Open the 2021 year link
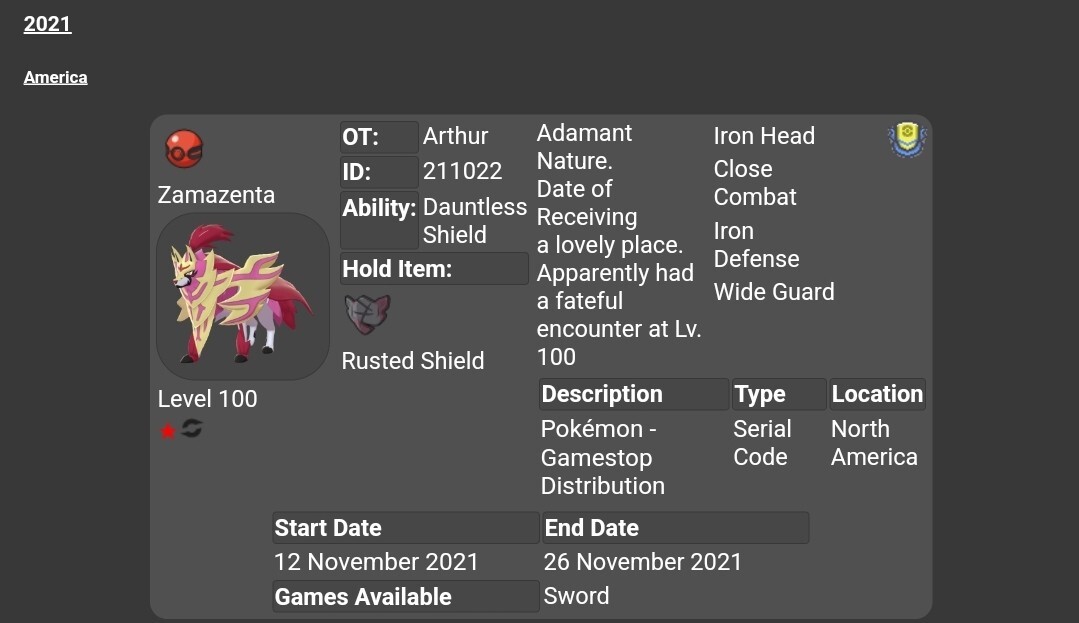Viewport: 1079px width, 623px height. pyautogui.click(x=47, y=24)
